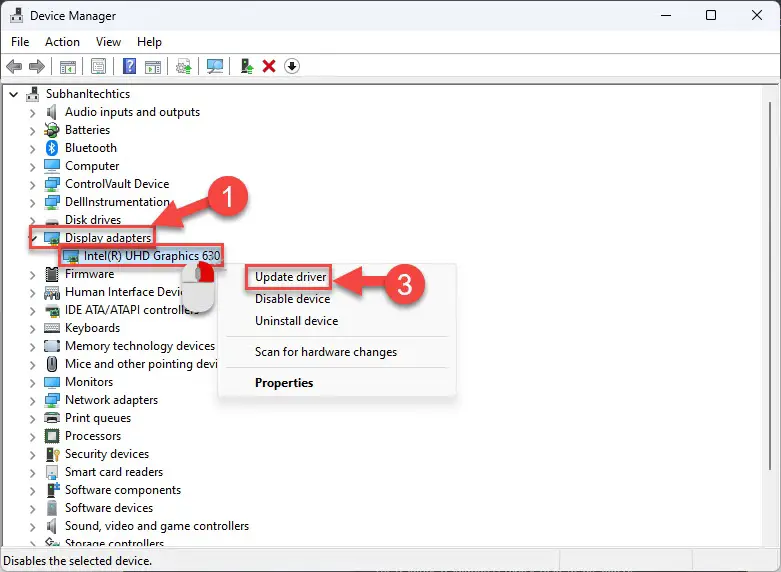Choose Update driver from the context menu
Viewport: 781px width, 572px height.
pos(290,277)
